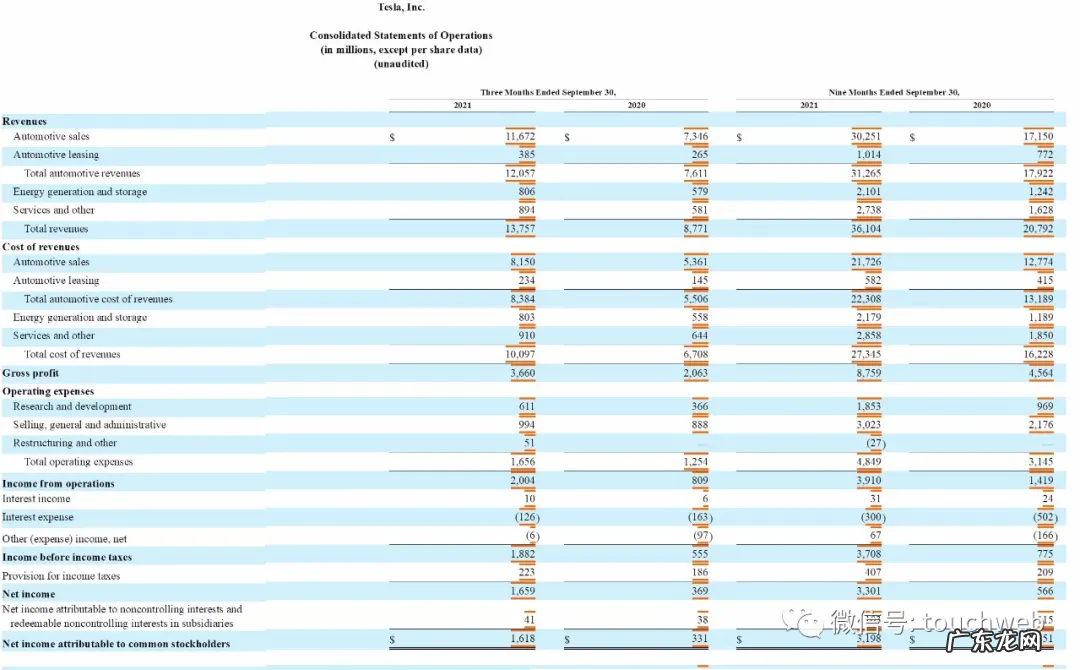Click the Research and development row label

pyautogui.click(x=72, y=407)
